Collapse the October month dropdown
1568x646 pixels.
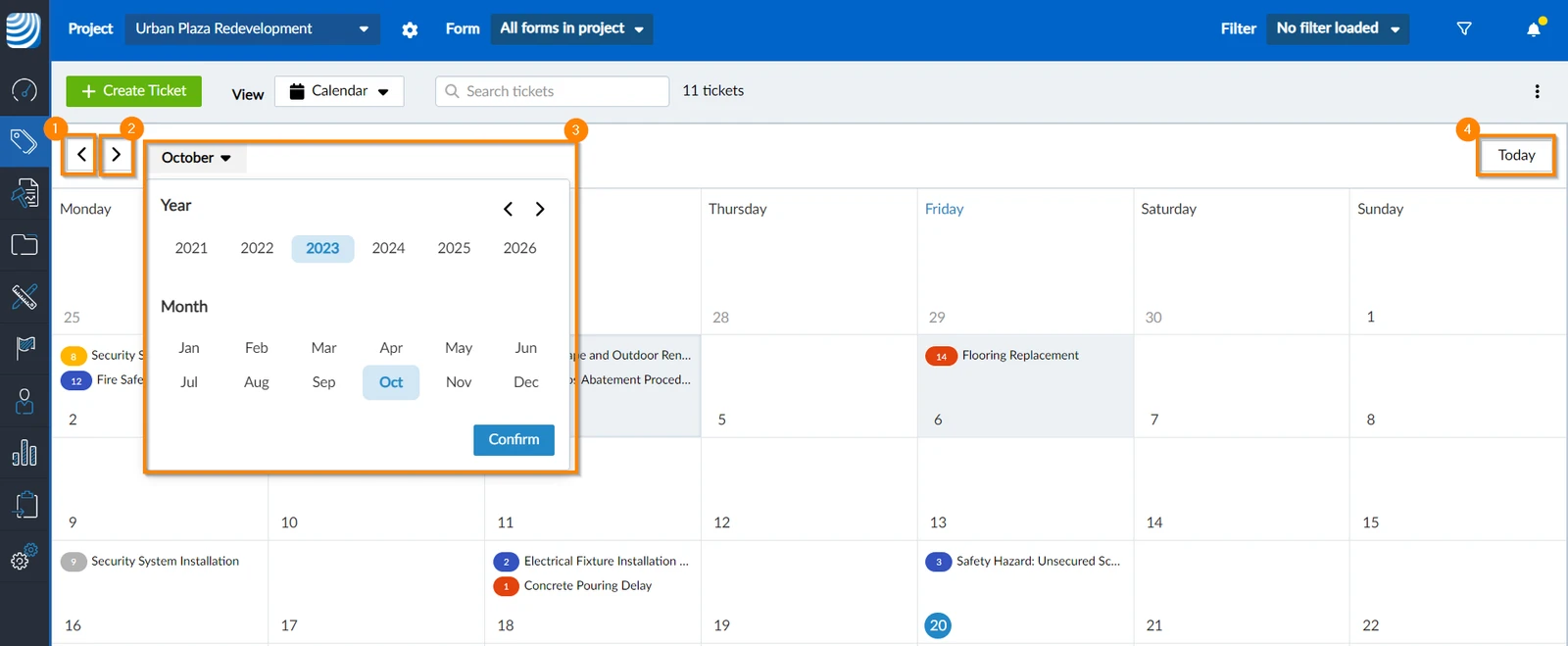pyautogui.click(x=196, y=158)
